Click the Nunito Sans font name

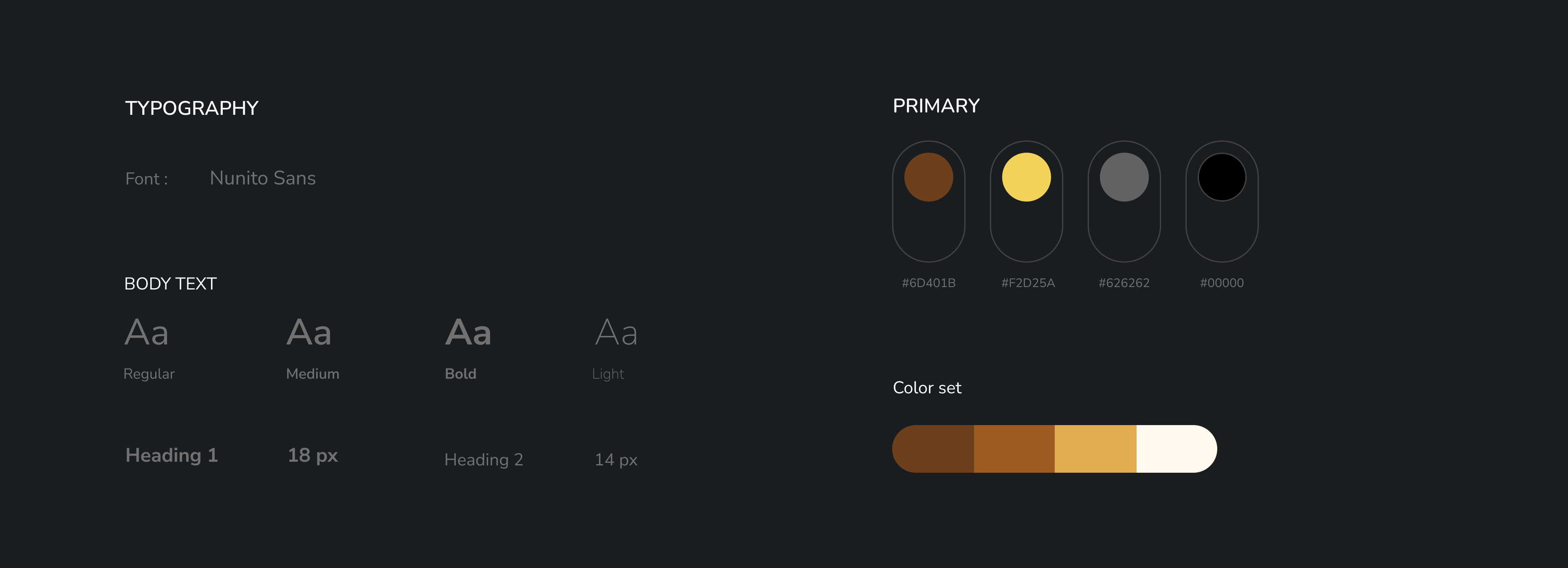tap(262, 178)
